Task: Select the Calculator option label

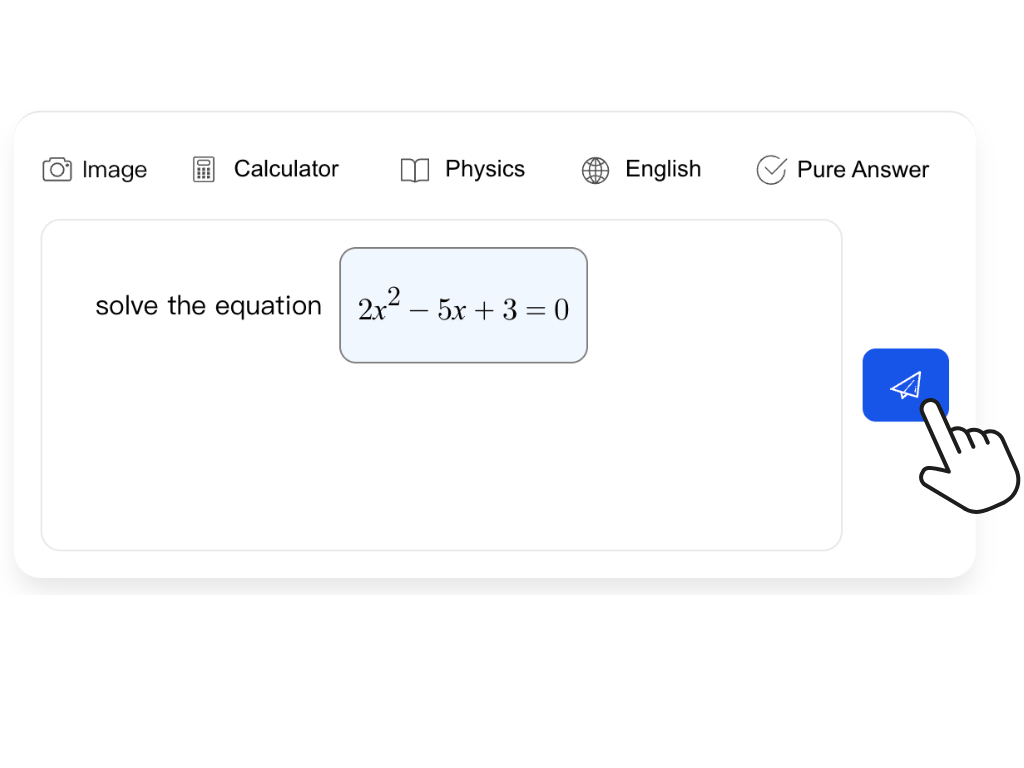Action: [x=286, y=169]
